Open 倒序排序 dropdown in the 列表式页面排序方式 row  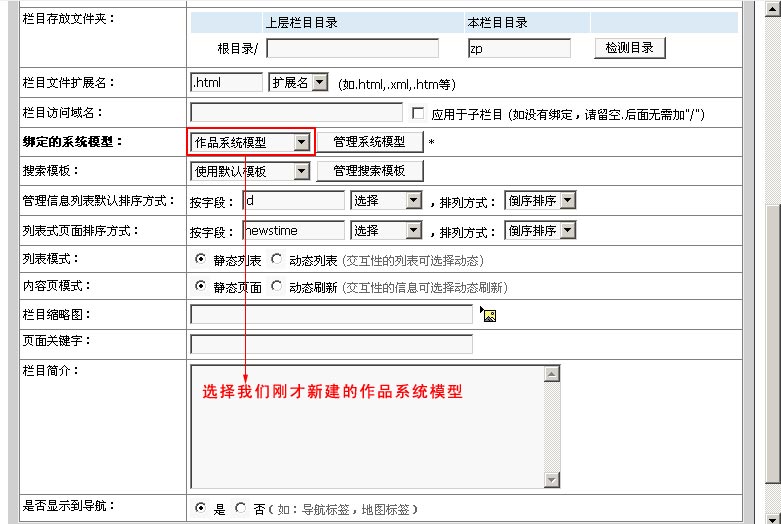(x=568, y=230)
